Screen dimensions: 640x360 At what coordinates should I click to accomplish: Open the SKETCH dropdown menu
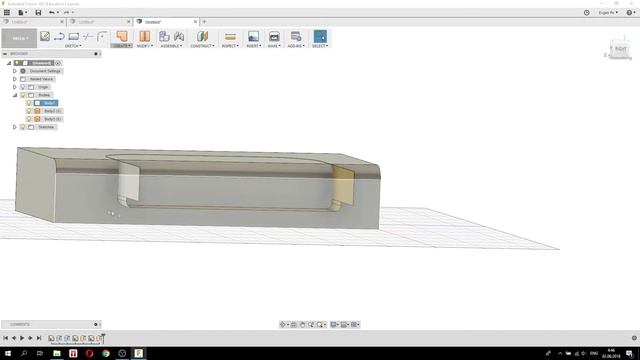pyautogui.click(x=73, y=46)
